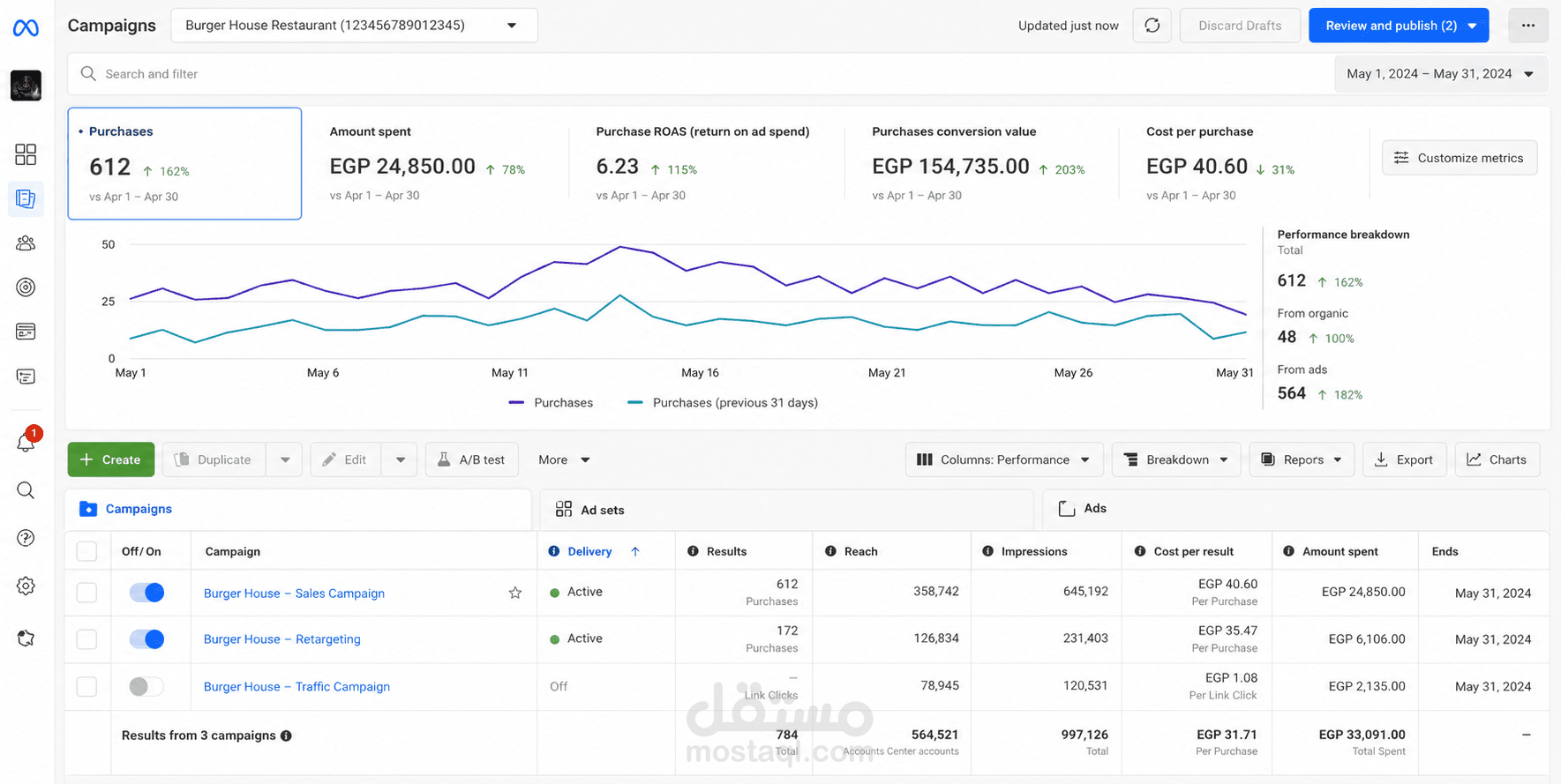Refresh the data with the reload icon
This screenshot has width=1561, height=784.
pos(1152,26)
